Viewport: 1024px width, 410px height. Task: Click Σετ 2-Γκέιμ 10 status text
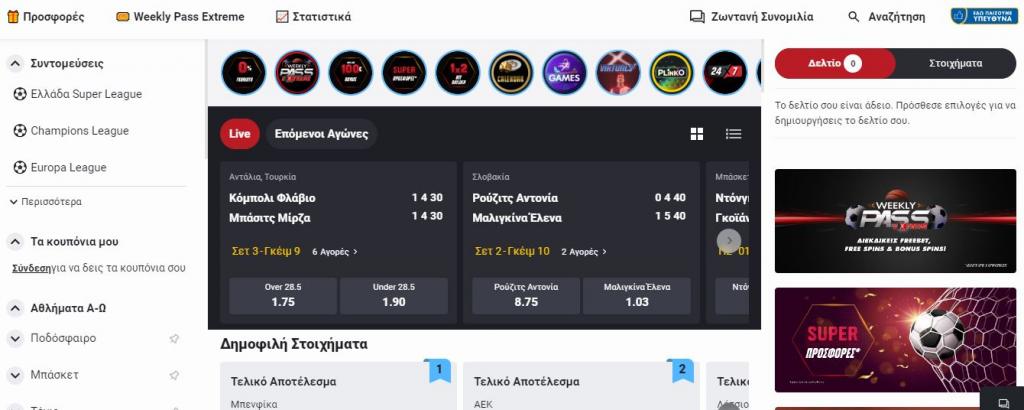[x=512, y=251]
